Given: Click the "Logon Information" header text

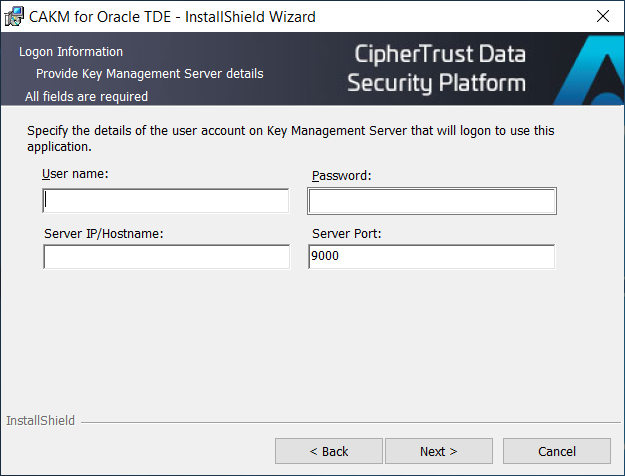Looking at the screenshot, I should click(71, 52).
